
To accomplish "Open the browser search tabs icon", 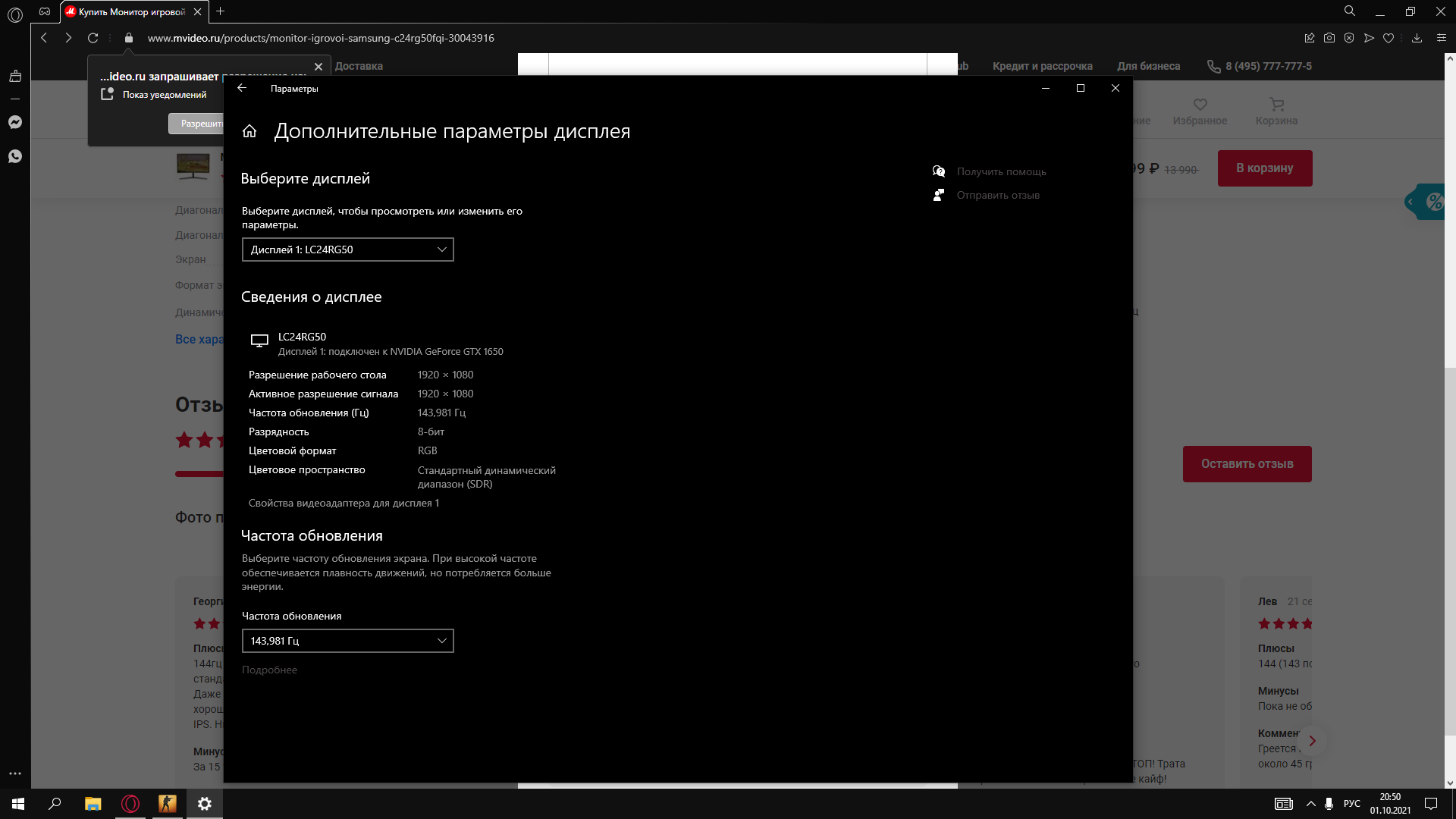I will 1350,11.
